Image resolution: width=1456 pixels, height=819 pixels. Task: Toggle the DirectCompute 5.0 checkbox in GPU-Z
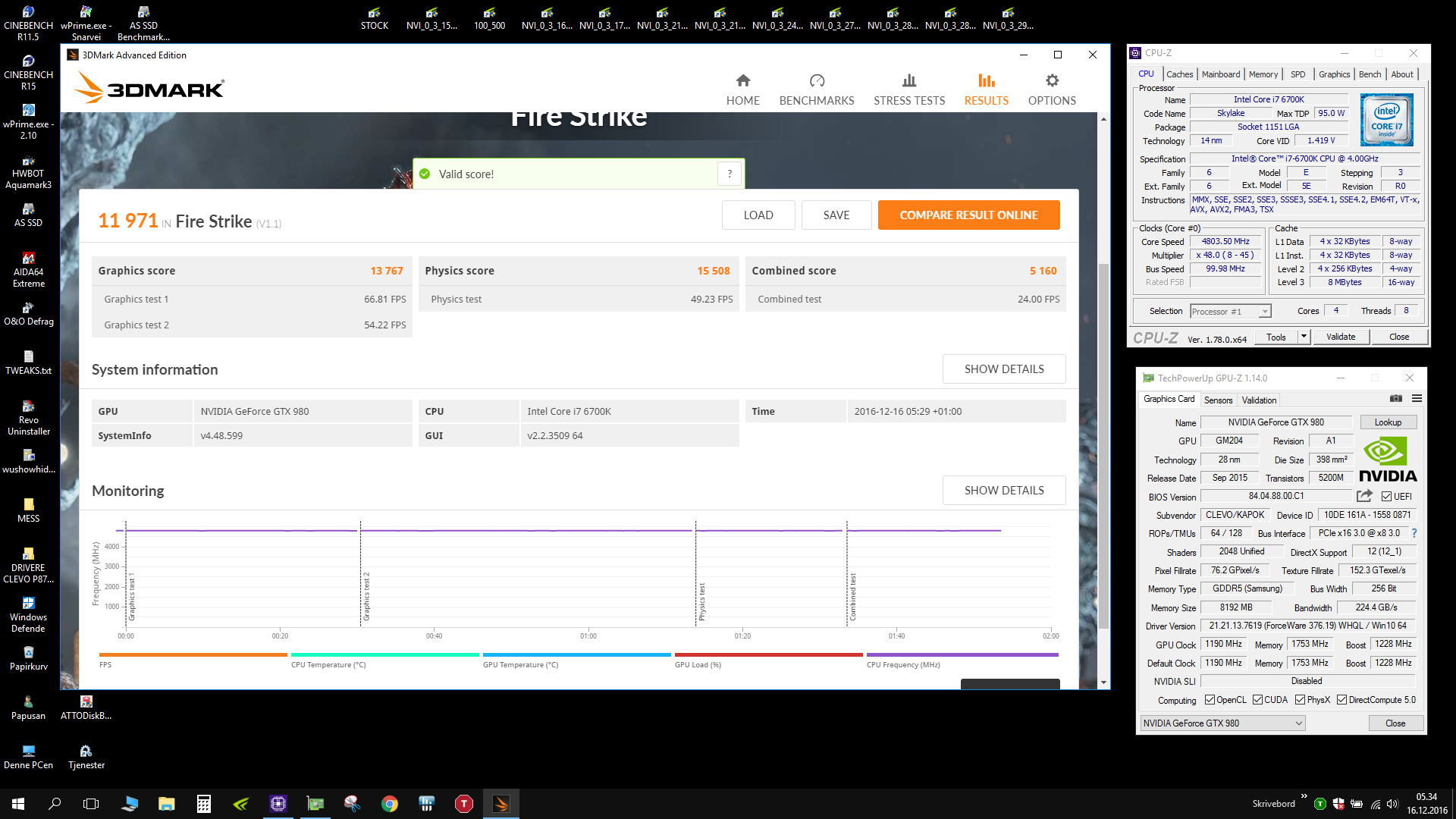[x=1341, y=700]
